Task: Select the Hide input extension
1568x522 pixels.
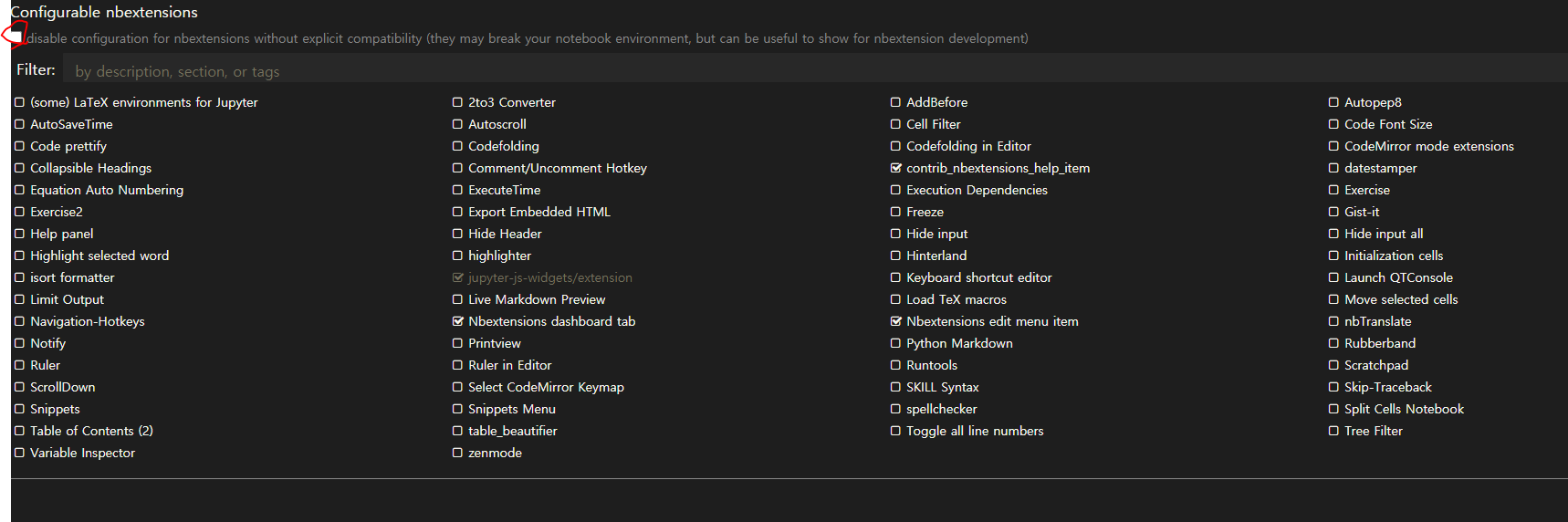Action: pyautogui.click(x=937, y=234)
